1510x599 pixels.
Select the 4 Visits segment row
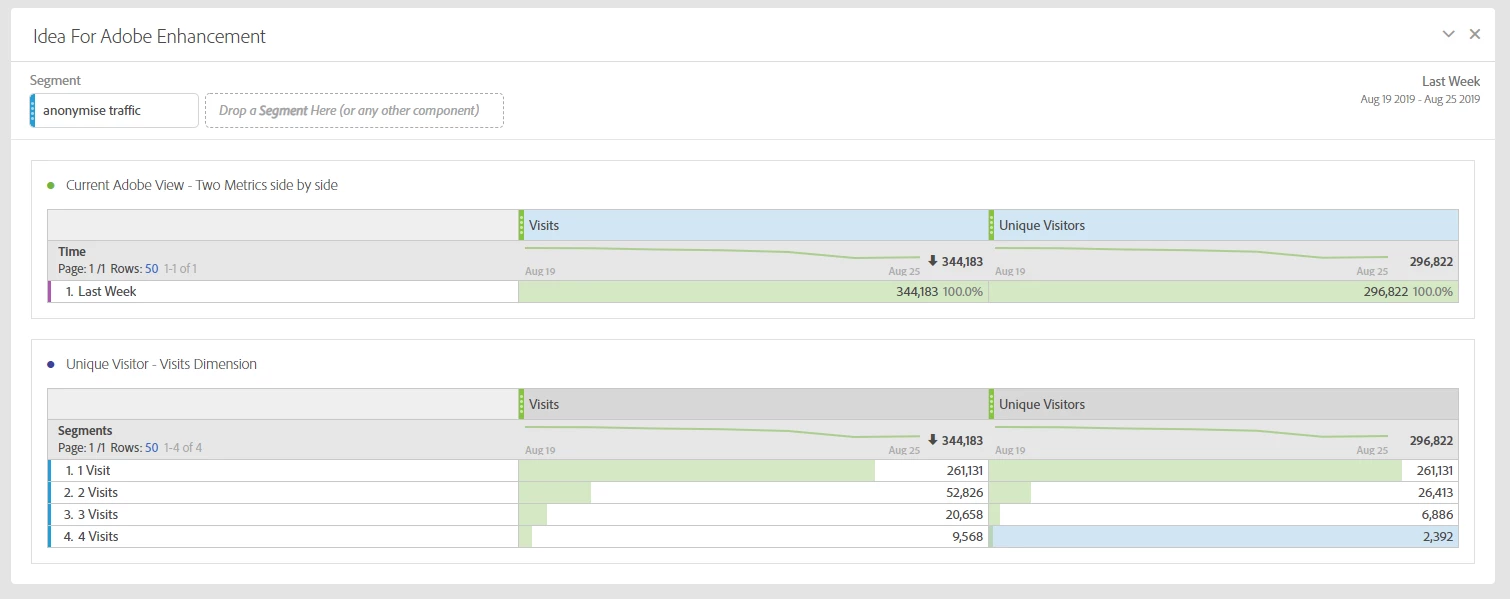283,536
